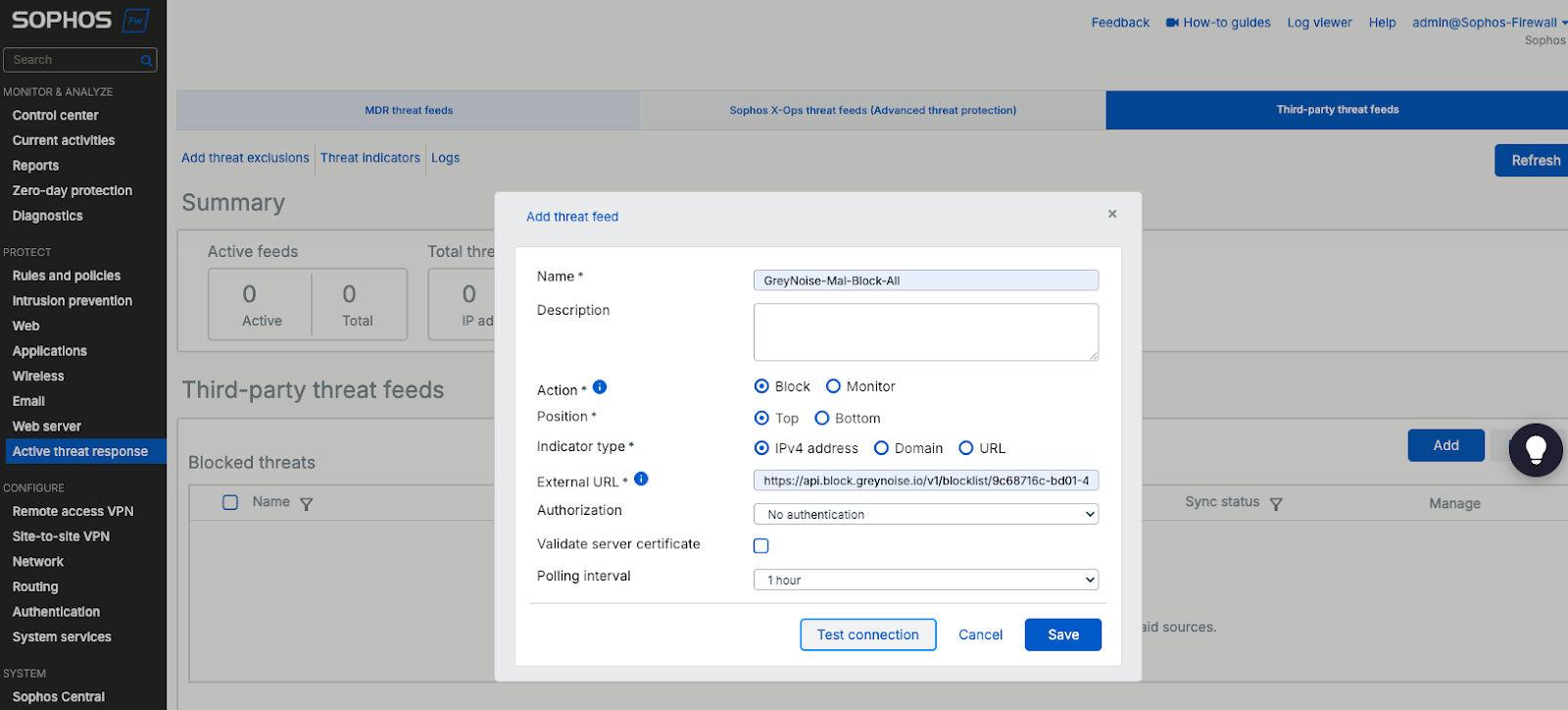Open Feedback link in header
Viewport: 1568px width, 710px height.
1120,23
